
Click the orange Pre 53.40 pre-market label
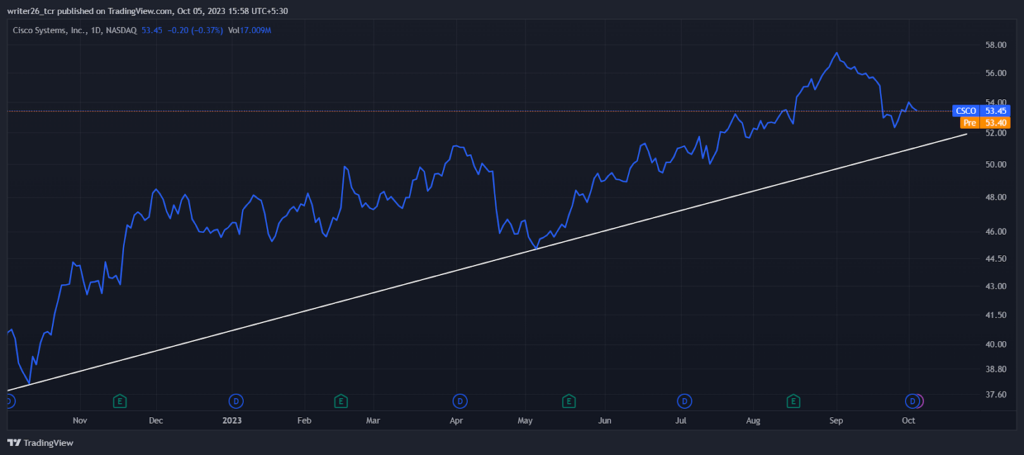(985, 122)
